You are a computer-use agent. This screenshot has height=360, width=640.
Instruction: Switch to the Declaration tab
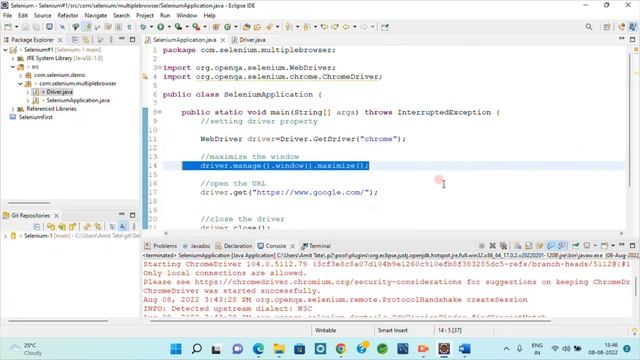[x=234, y=246]
